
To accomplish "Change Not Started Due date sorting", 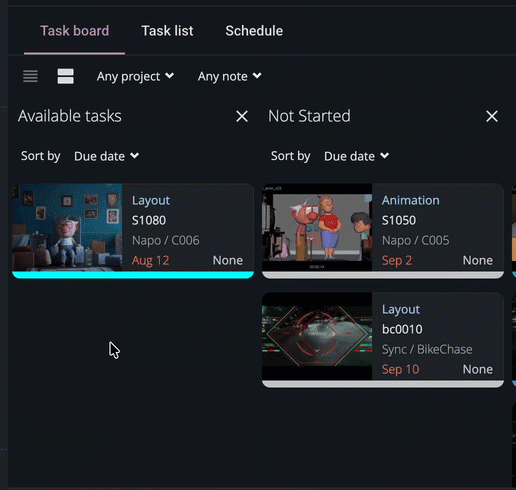I will coord(356,156).
